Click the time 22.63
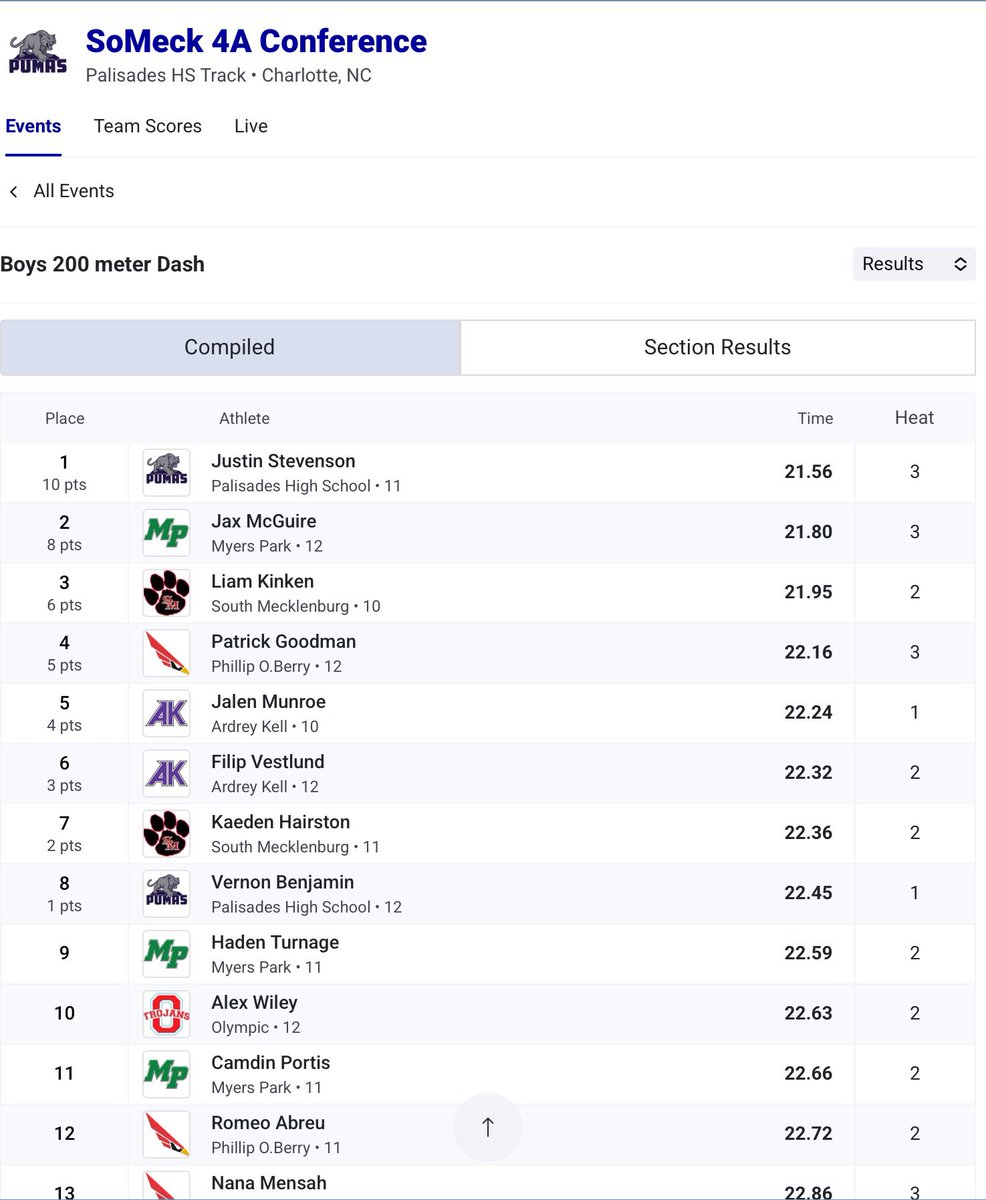Image resolution: width=986 pixels, height=1200 pixels. pos(808,1013)
